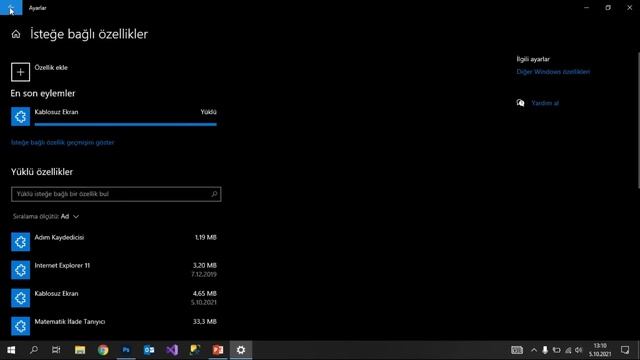The height and width of the screenshot is (360, 640).
Task: Switch to Photoshop in the taskbar
Action: click(x=126, y=350)
